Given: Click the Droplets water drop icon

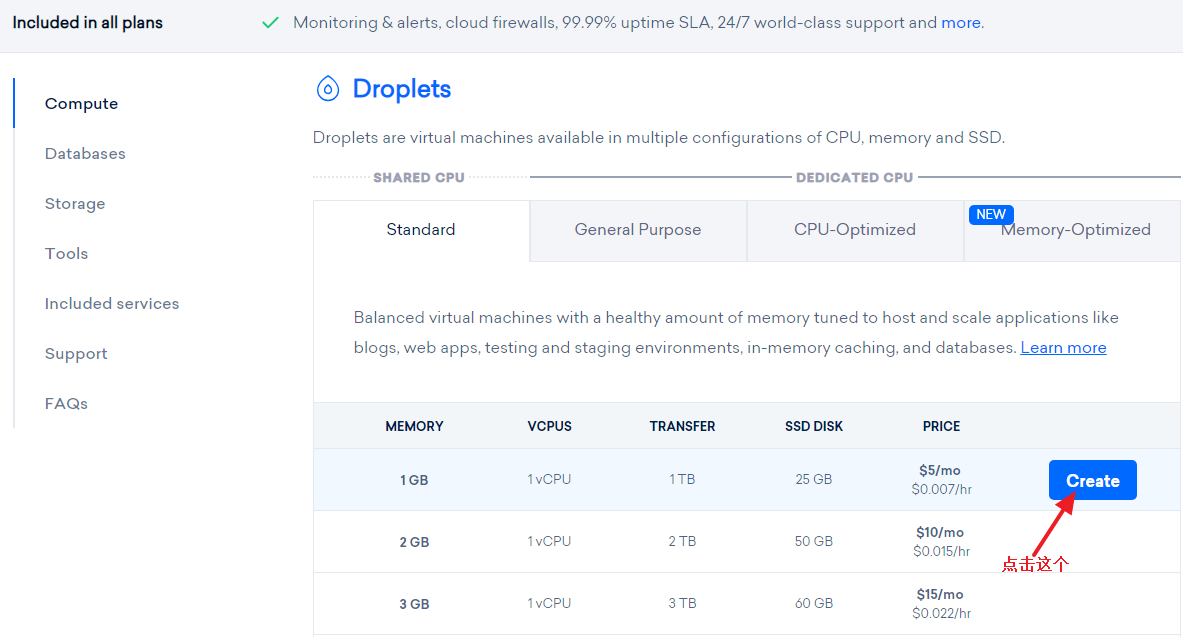Looking at the screenshot, I should click(x=327, y=89).
